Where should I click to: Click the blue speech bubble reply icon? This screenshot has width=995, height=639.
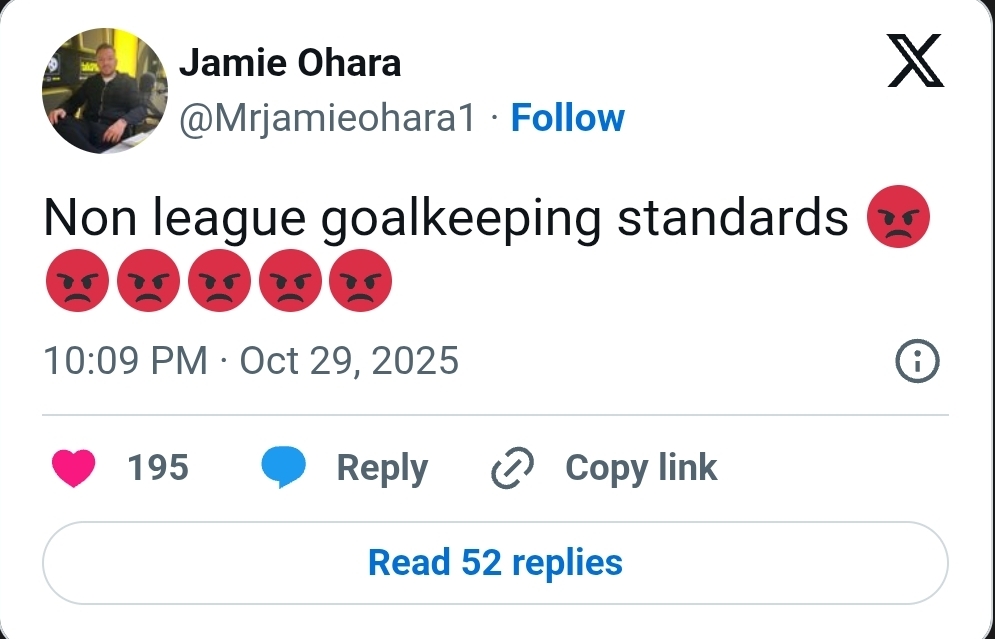284,468
